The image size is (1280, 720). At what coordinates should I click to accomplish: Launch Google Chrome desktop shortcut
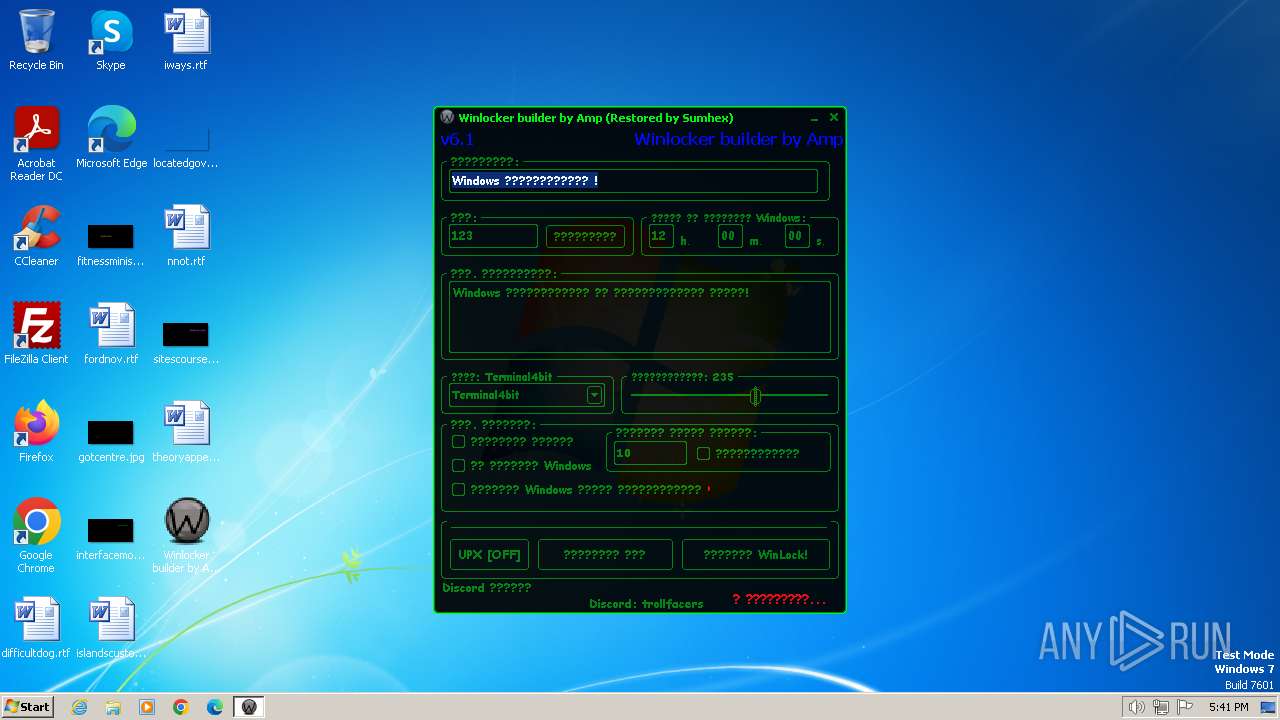pos(36,535)
